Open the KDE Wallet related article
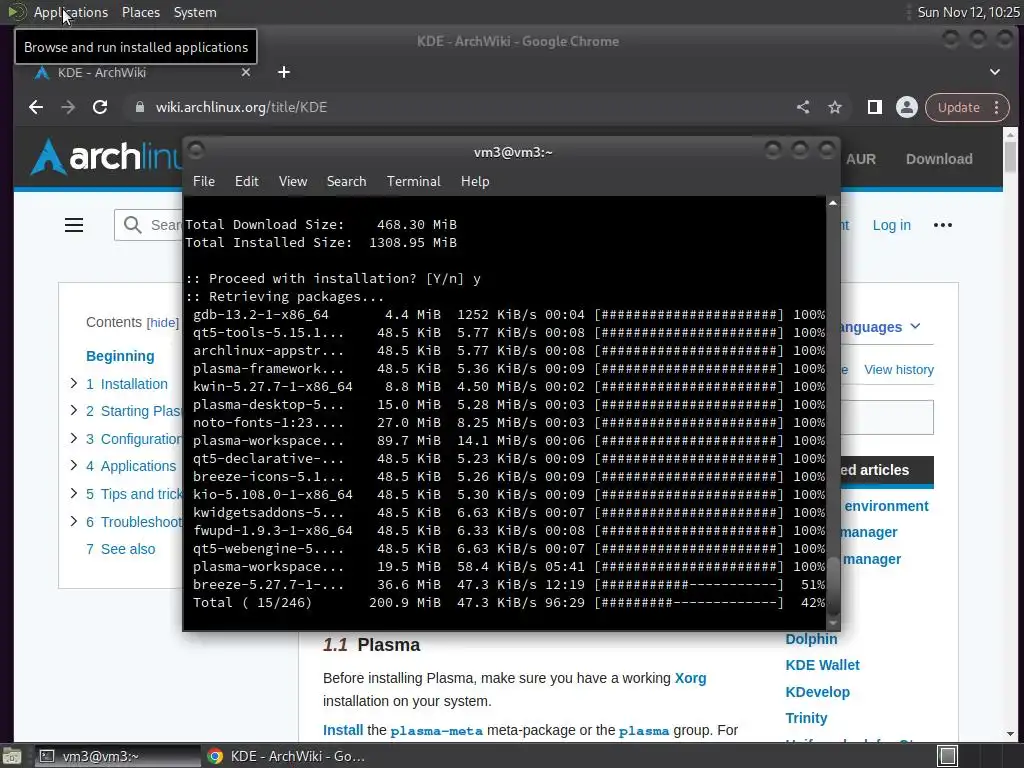This screenshot has width=1024, height=768. coord(822,665)
